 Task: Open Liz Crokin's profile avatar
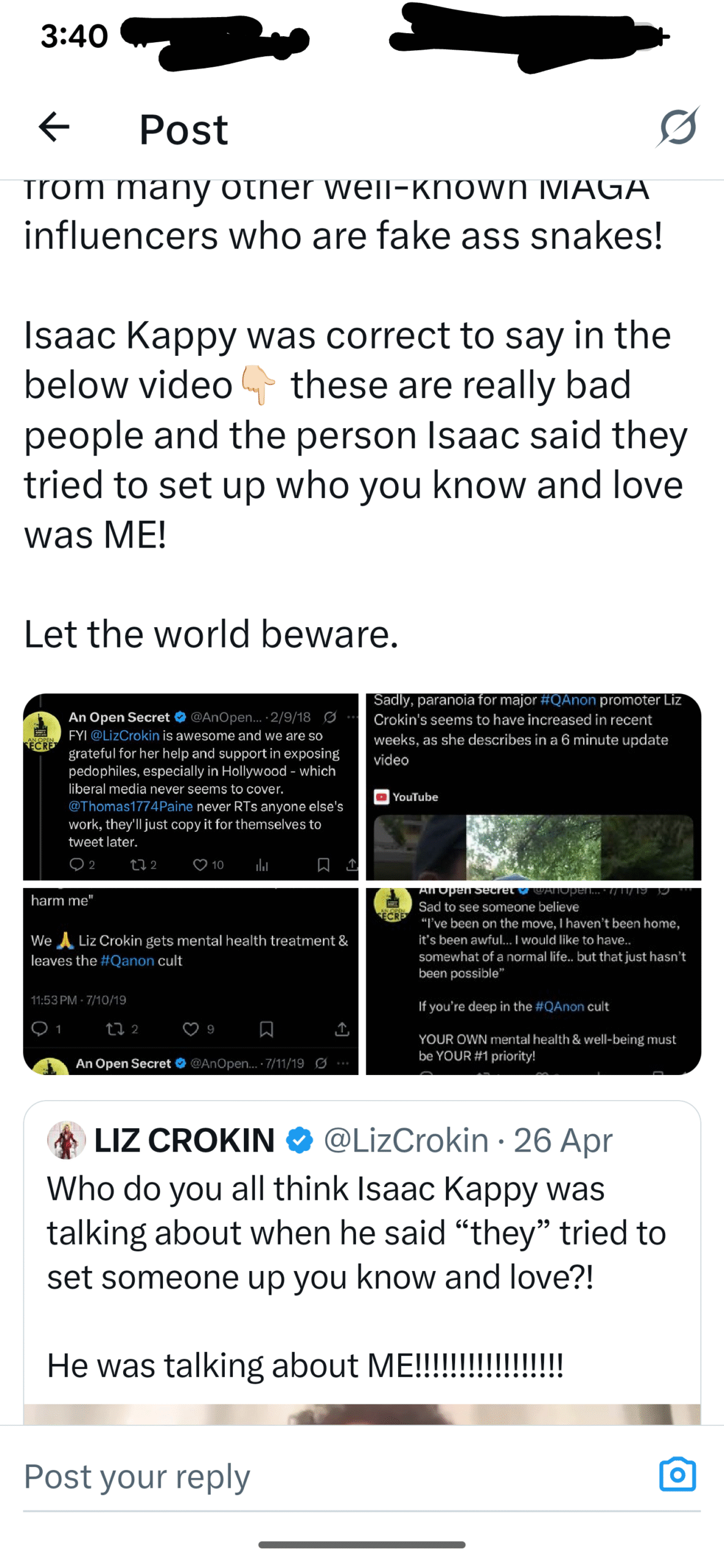point(66,1140)
